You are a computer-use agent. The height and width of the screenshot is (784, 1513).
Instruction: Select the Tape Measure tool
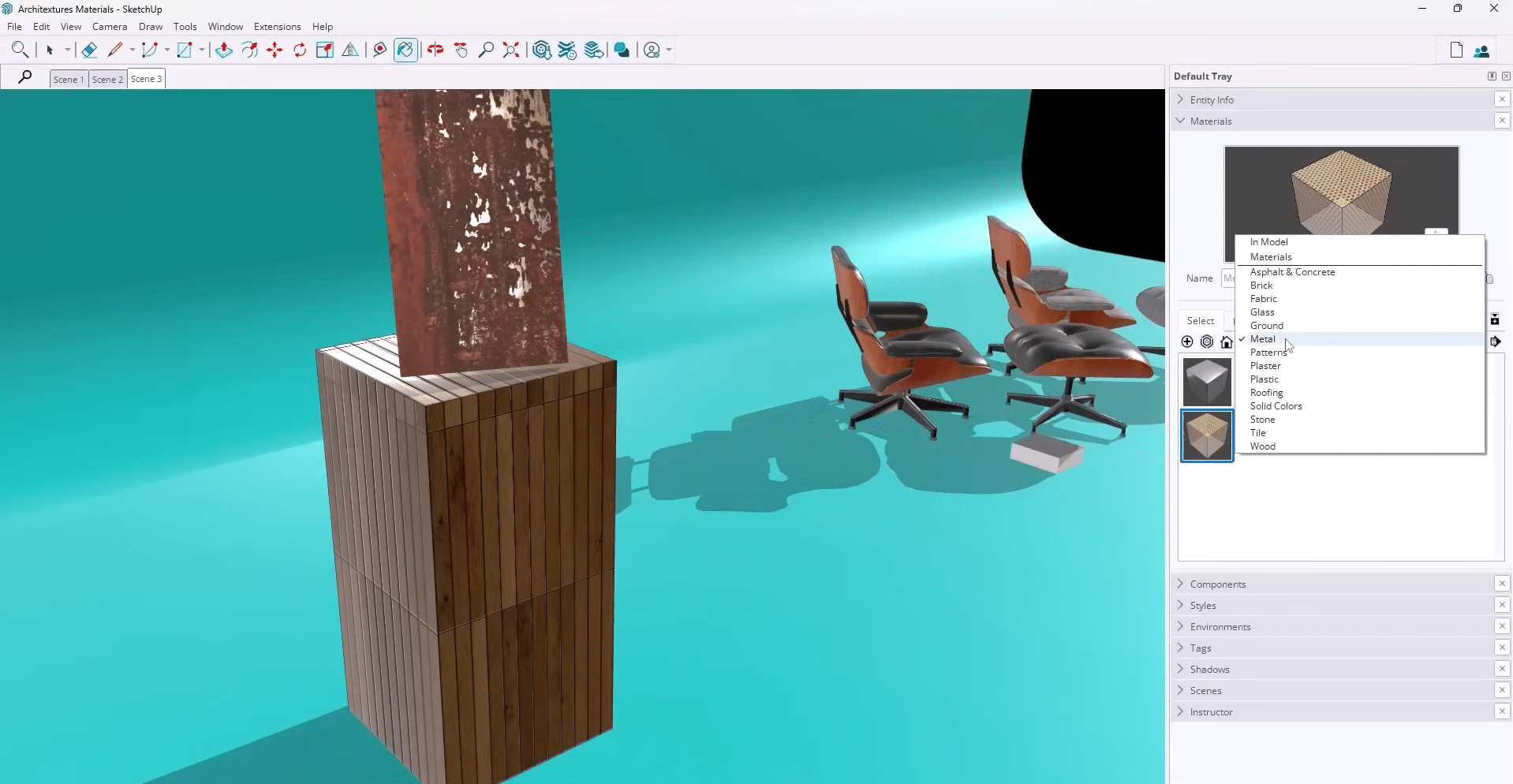tap(379, 50)
